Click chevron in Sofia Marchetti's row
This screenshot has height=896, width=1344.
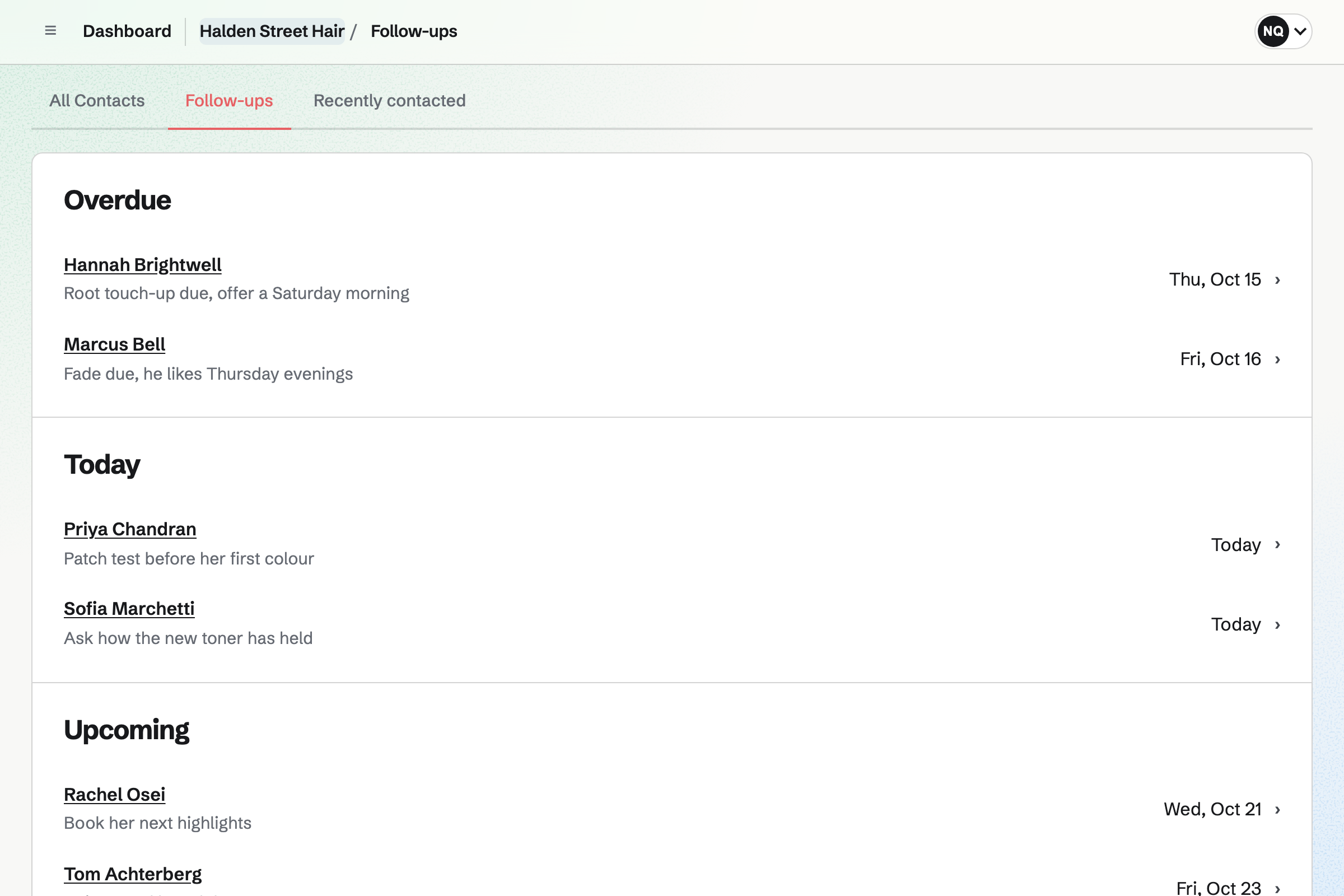click(x=1278, y=625)
